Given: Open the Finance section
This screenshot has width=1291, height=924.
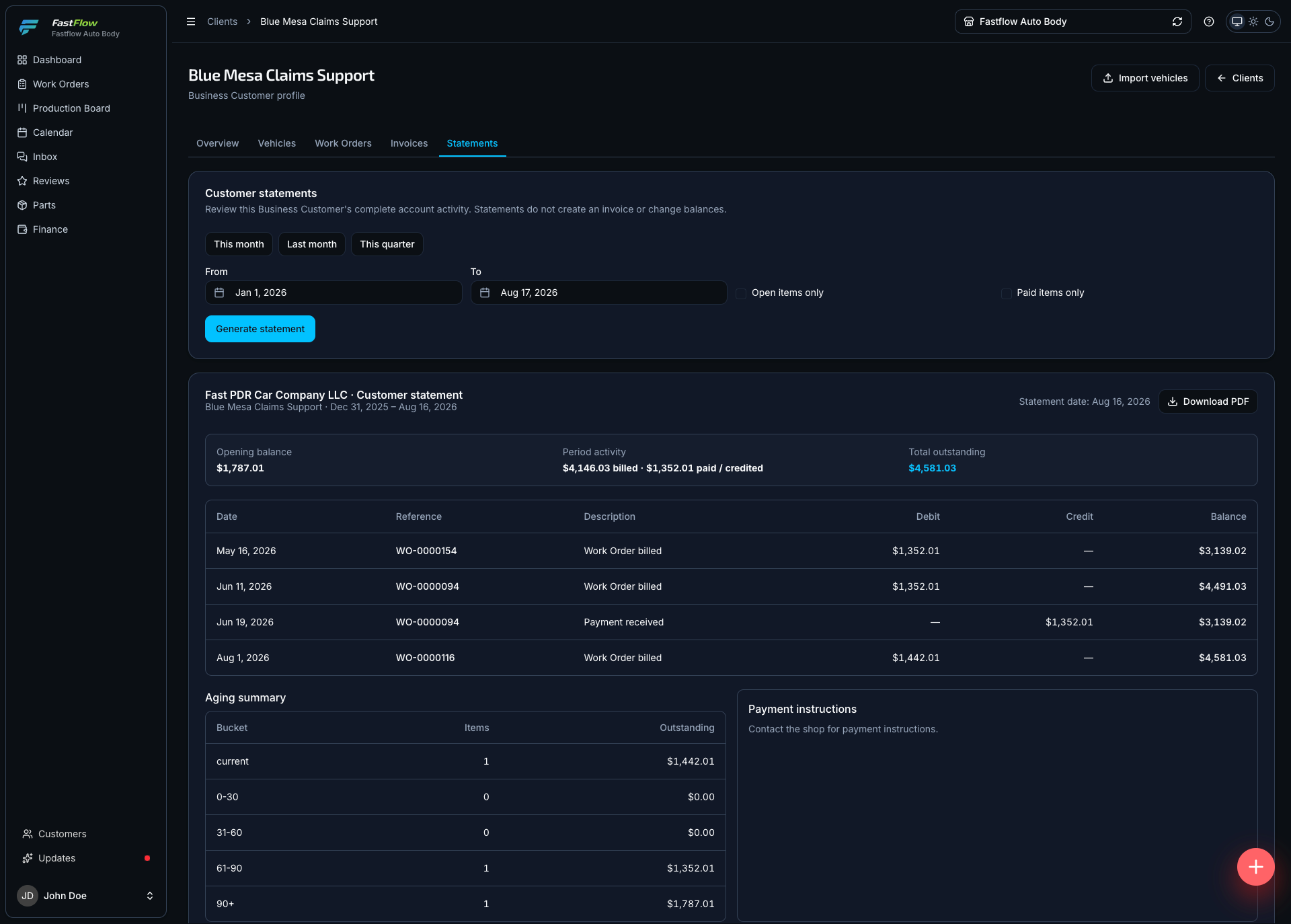Looking at the screenshot, I should [x=50, y=229].
